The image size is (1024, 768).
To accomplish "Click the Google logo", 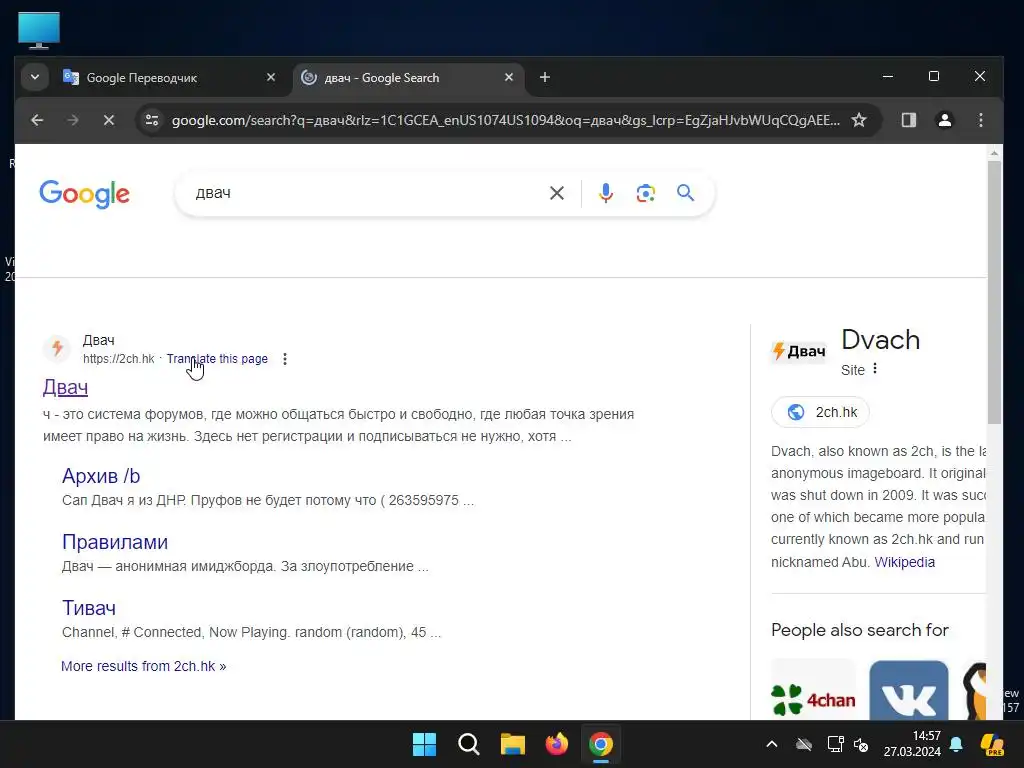I will click(85, 194).
